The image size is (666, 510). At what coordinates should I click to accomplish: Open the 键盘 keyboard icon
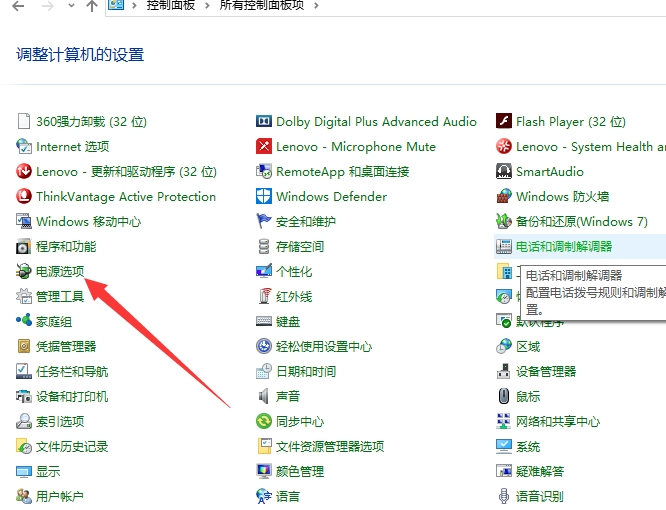(x=264, y=321)
